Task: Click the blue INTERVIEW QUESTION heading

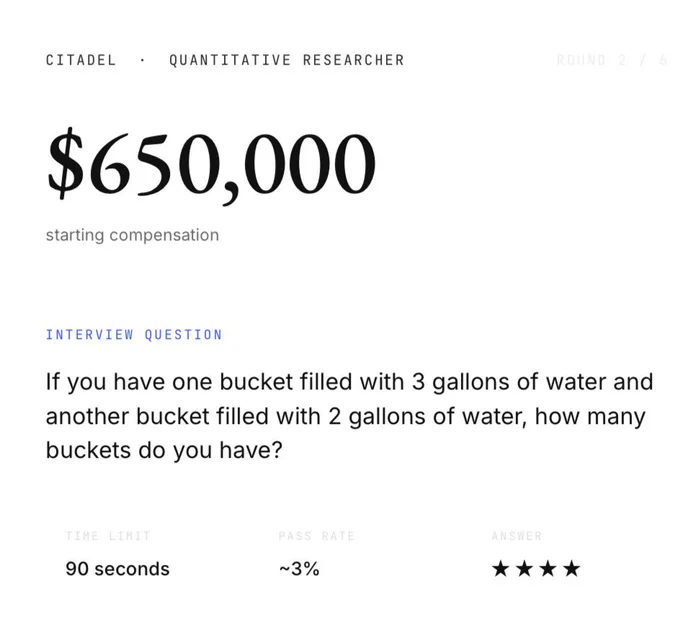Action: click(134, 334)
